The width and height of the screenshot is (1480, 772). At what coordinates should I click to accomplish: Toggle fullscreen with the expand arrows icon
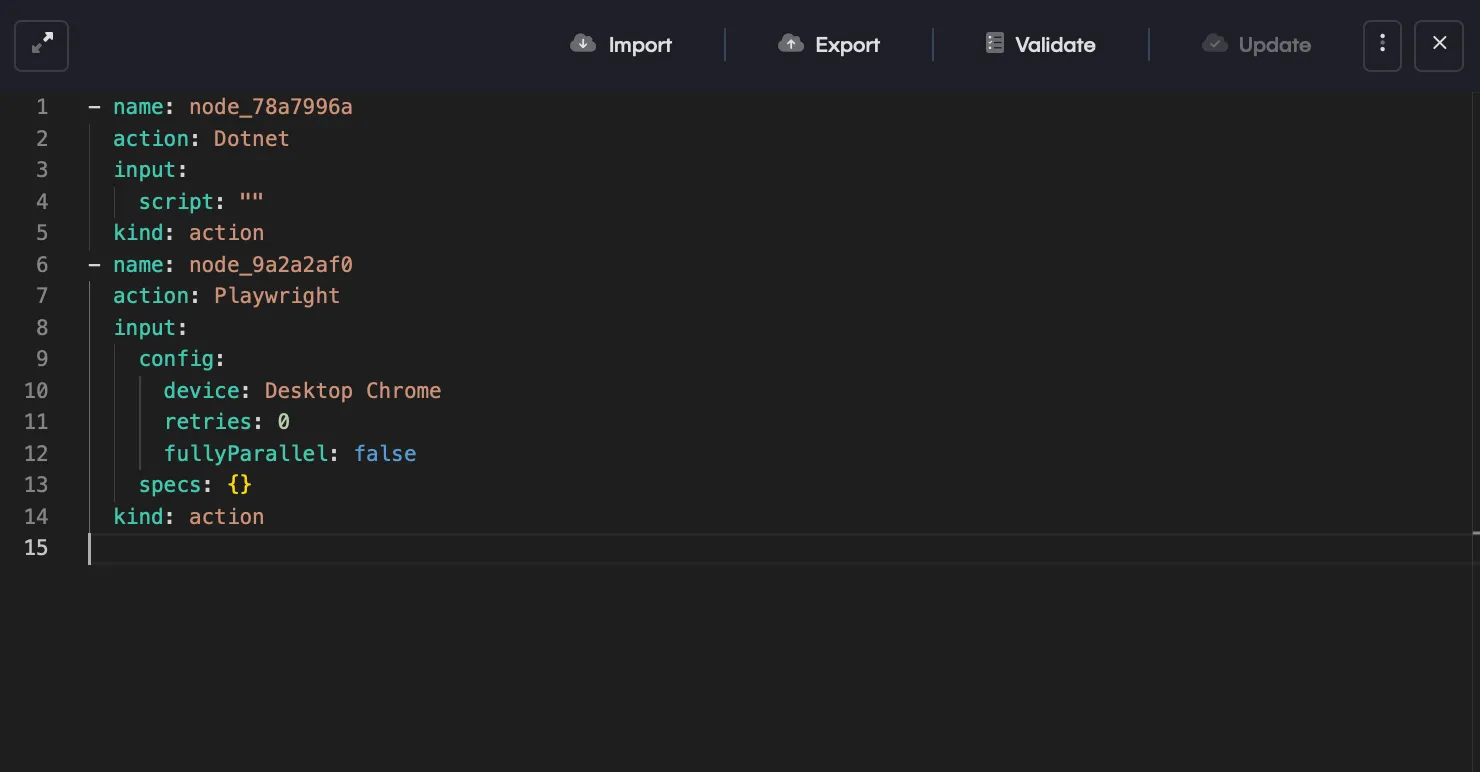[x=41, y=45]
